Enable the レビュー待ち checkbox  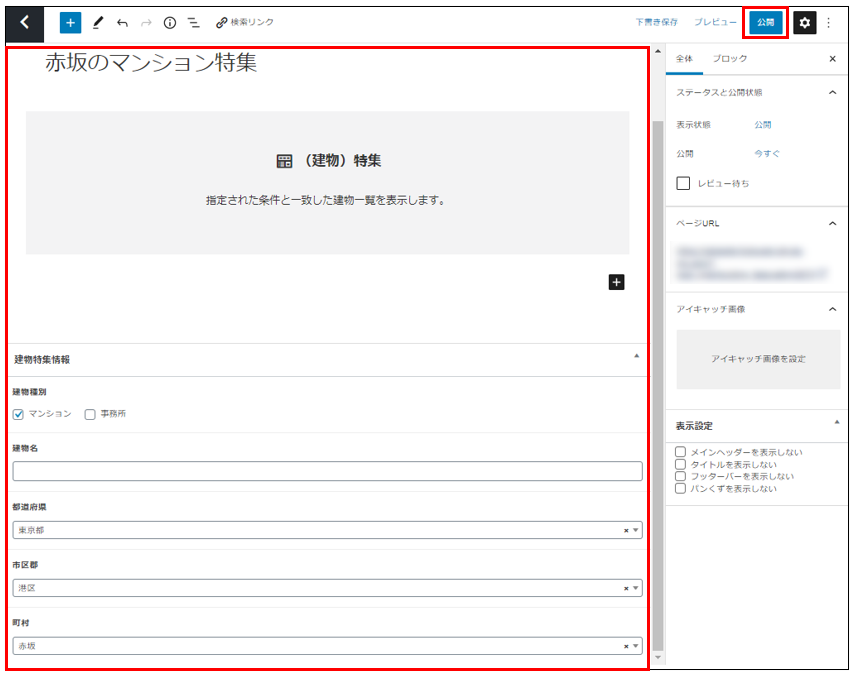tap(684, 183)
